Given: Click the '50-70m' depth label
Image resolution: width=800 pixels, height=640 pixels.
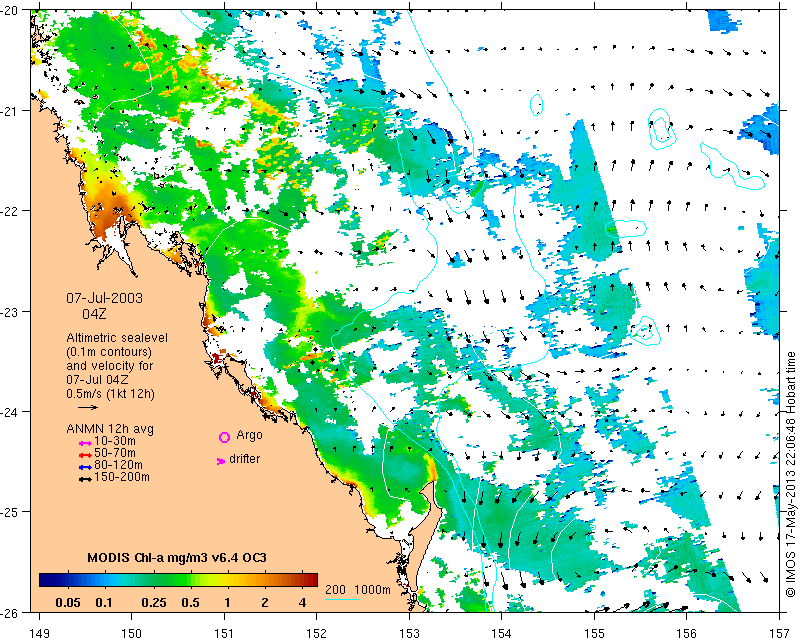Looking at the screenshot, I should tap(115, 453).
